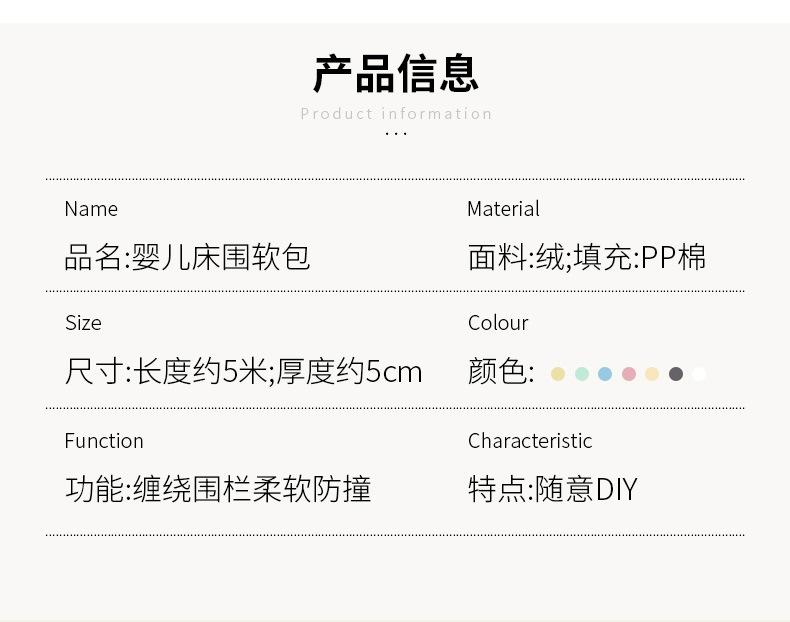The image size is (790, 622).
Task: Choose the blue color dot
Action: (605, 374)
